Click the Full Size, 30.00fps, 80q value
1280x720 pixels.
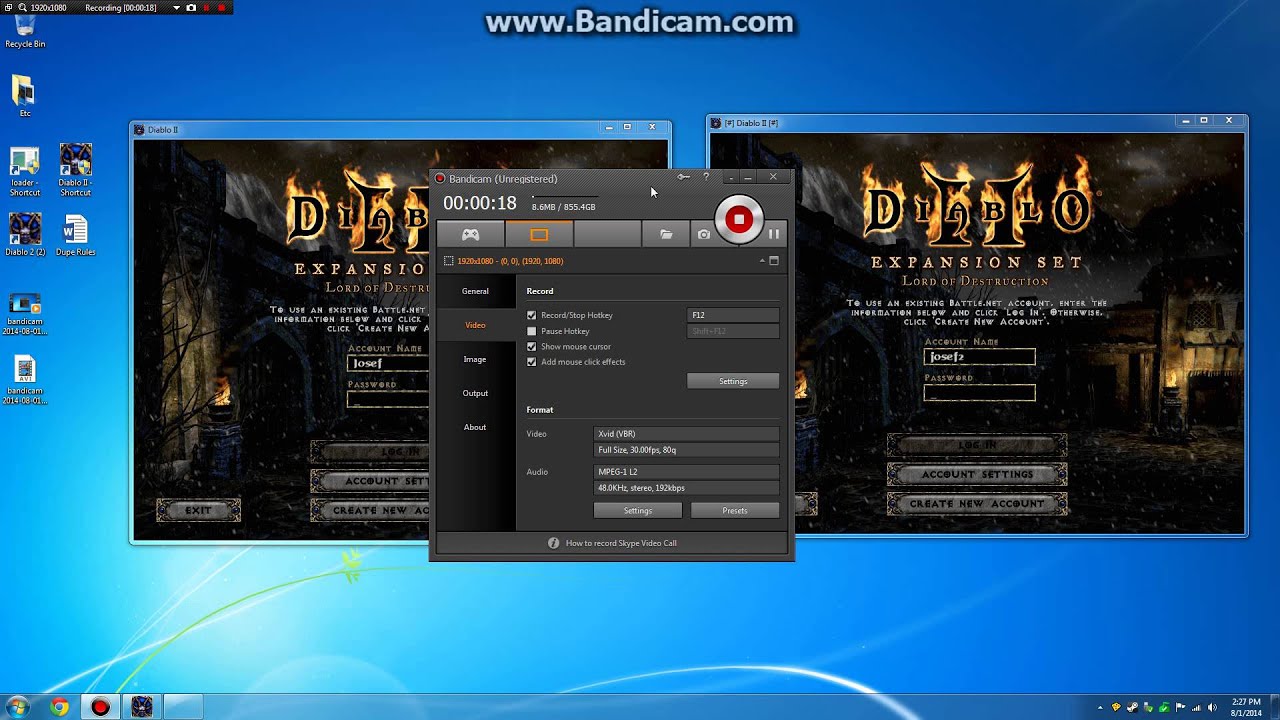pyautogui.click(x=686, y=450)
